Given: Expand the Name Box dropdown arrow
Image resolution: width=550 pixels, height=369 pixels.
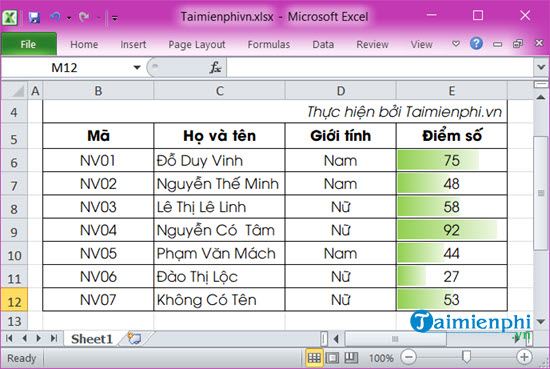Looking at the screenshot, I should click(137, 67).
